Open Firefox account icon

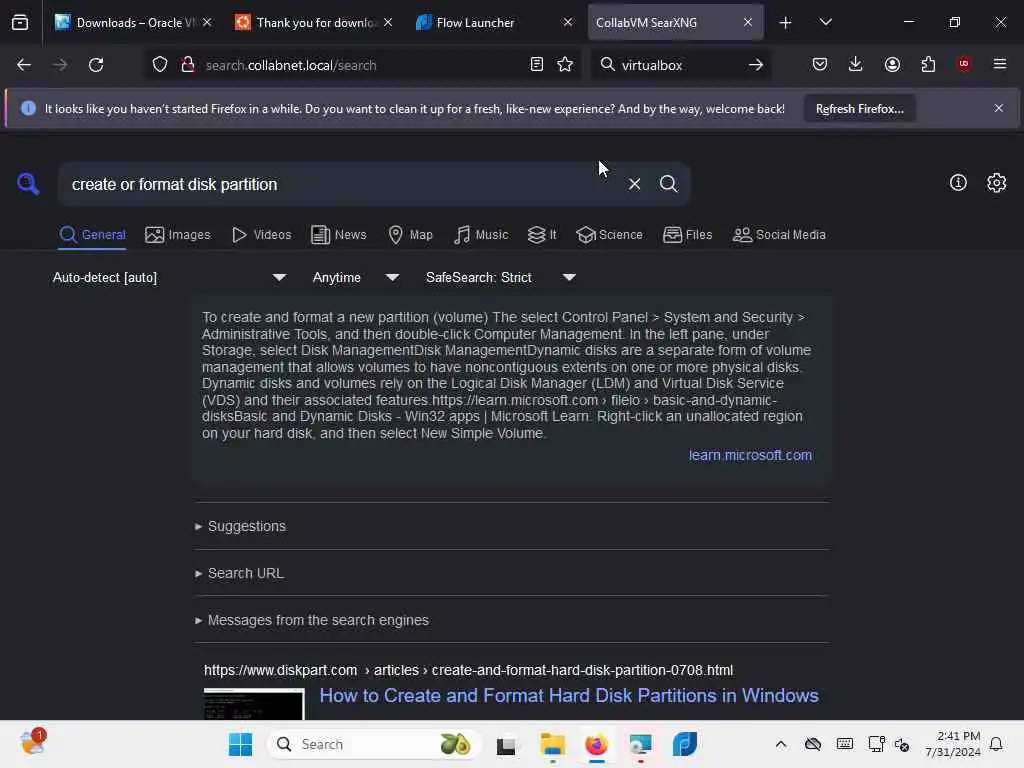click(892, 64)
